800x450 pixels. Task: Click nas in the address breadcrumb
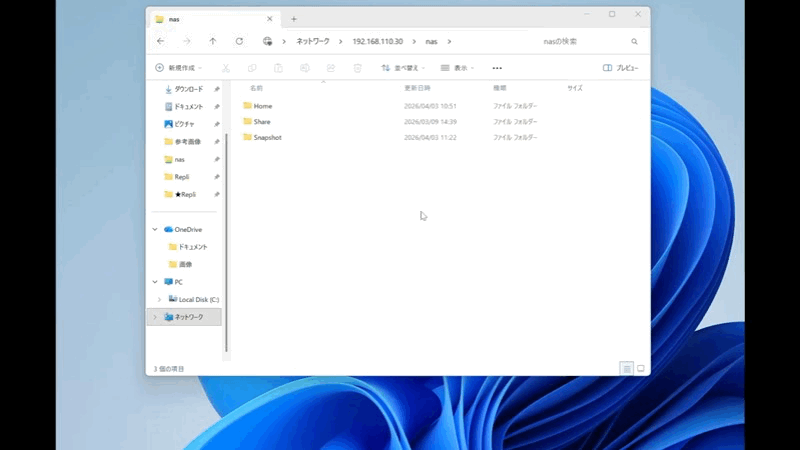(x=432, y=41)
